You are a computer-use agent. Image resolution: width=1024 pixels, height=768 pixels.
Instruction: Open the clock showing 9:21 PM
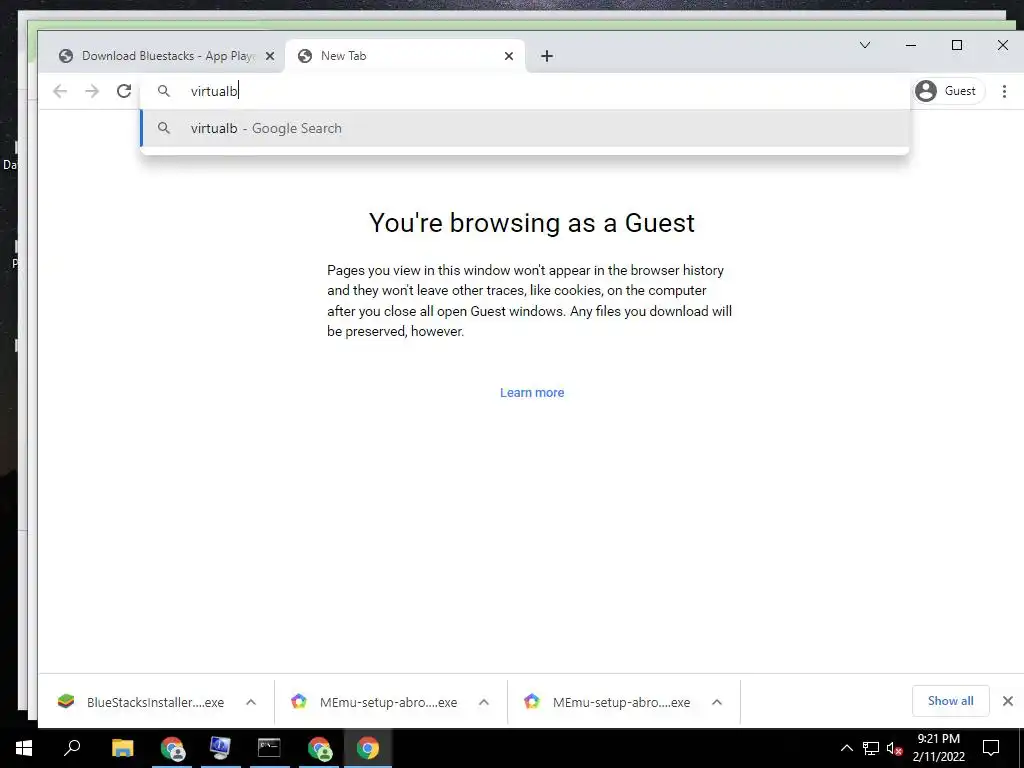click(x=938, y=748)
